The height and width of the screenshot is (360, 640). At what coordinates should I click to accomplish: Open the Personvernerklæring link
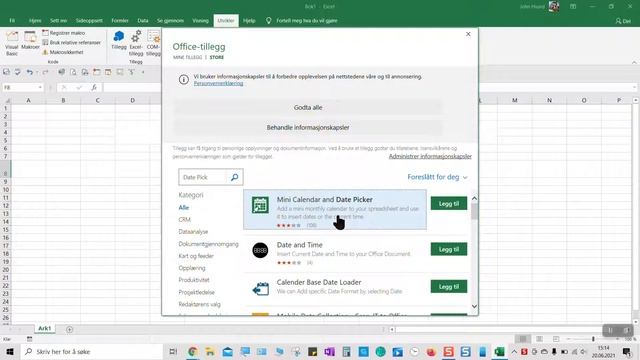tap(218, 83)
